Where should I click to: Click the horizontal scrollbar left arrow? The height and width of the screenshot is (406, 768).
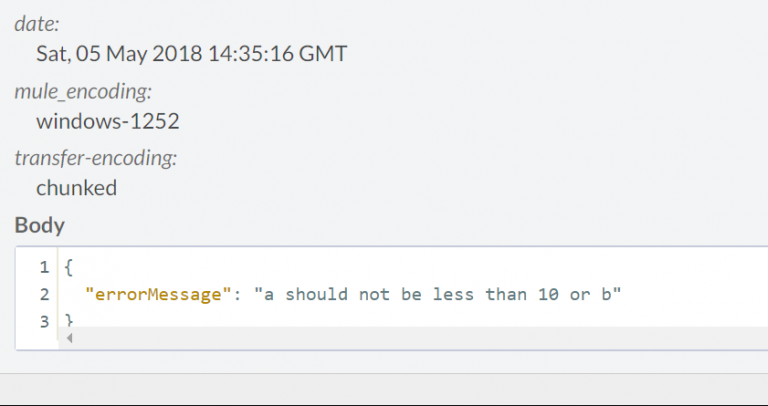68,339
